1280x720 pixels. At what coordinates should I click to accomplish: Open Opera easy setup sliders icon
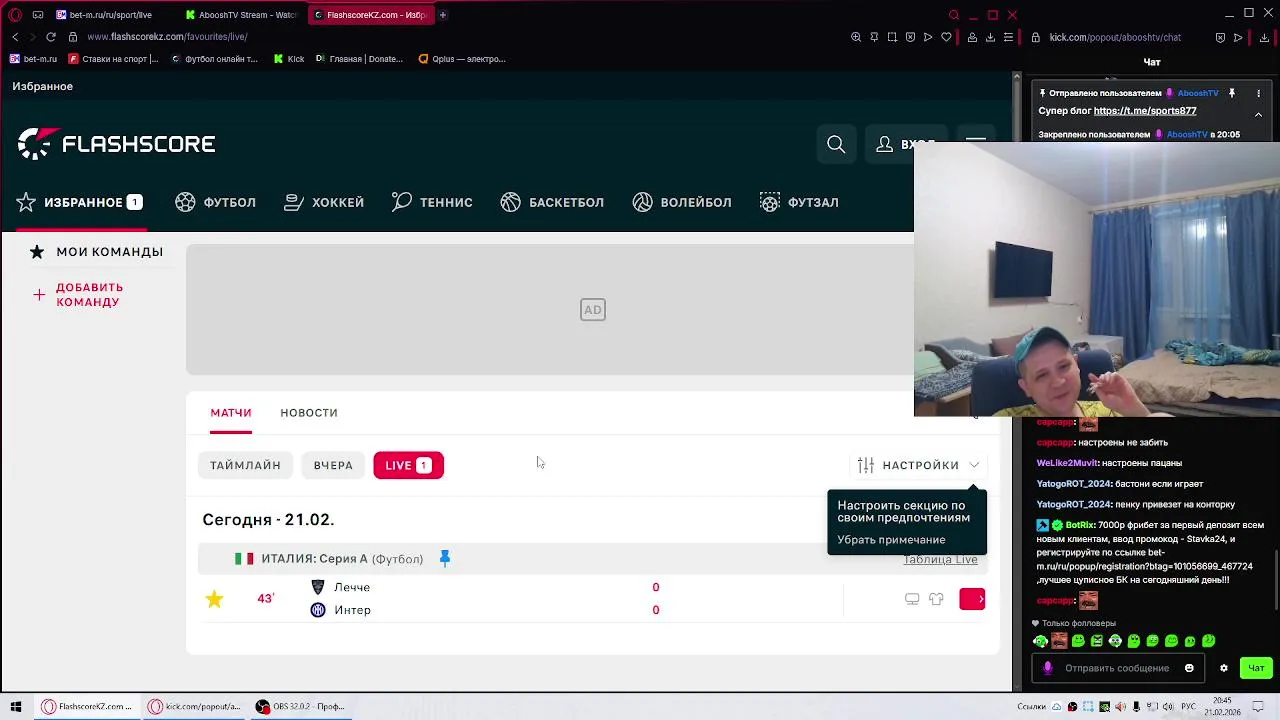(1008, 37)
